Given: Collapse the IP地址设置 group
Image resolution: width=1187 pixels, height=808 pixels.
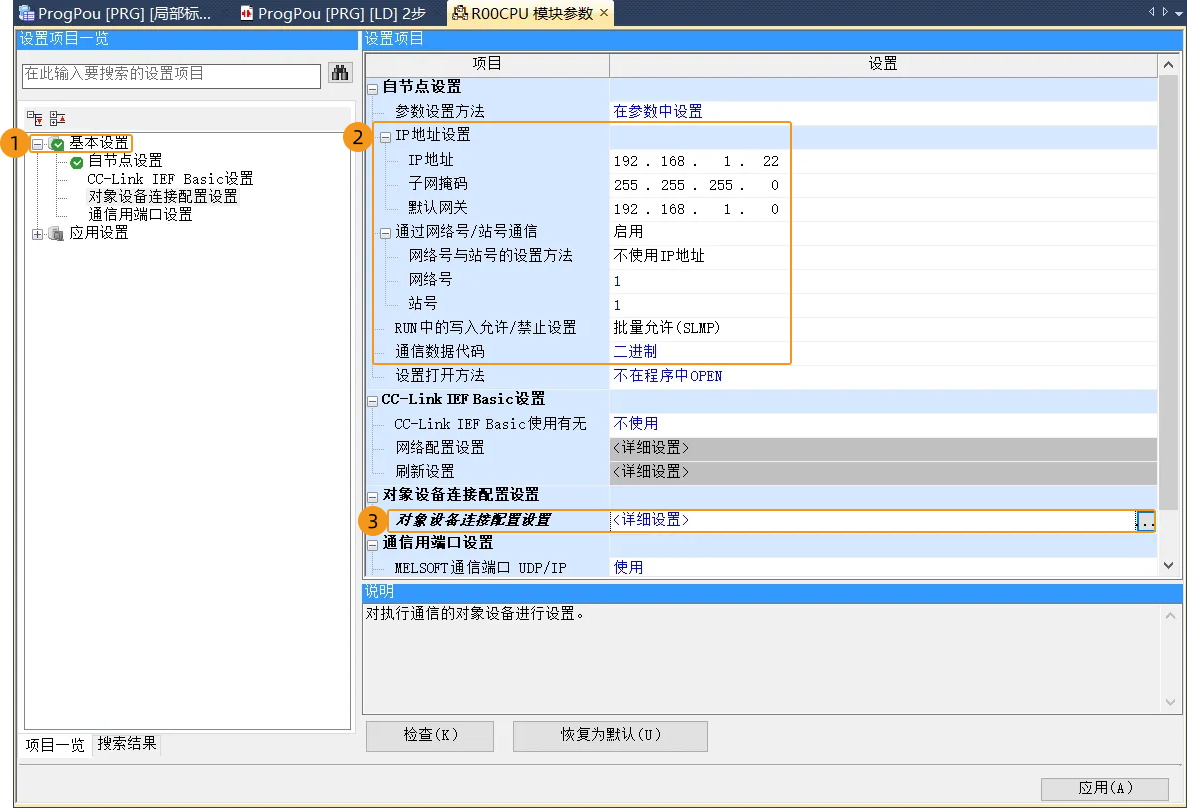Looking at the screenshot, I should click(386, 136).
